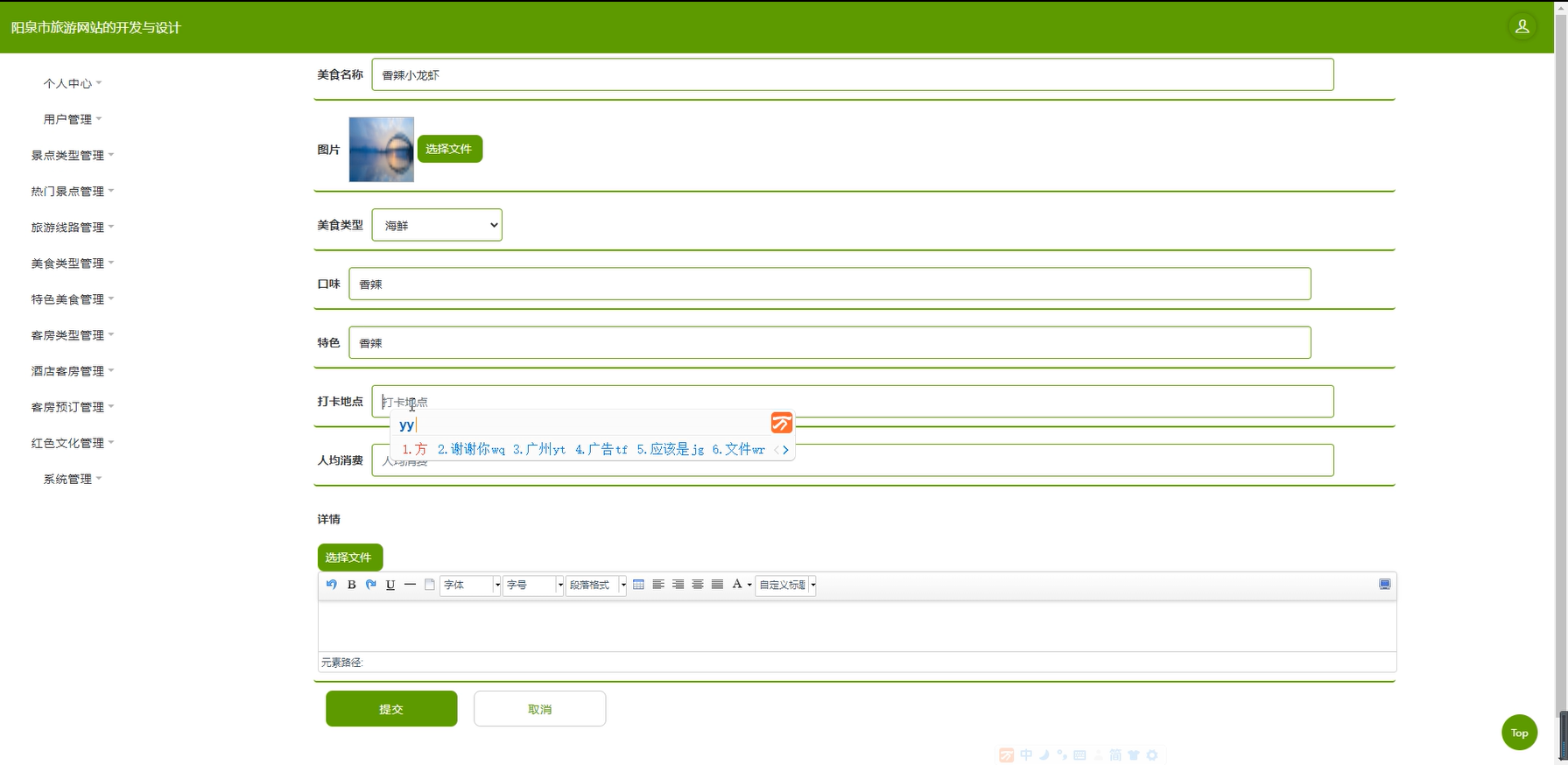Image resolution: width=1568 pixels, height=765 pixels.
Task: Align text right in the editor
Action: point(678,585)
